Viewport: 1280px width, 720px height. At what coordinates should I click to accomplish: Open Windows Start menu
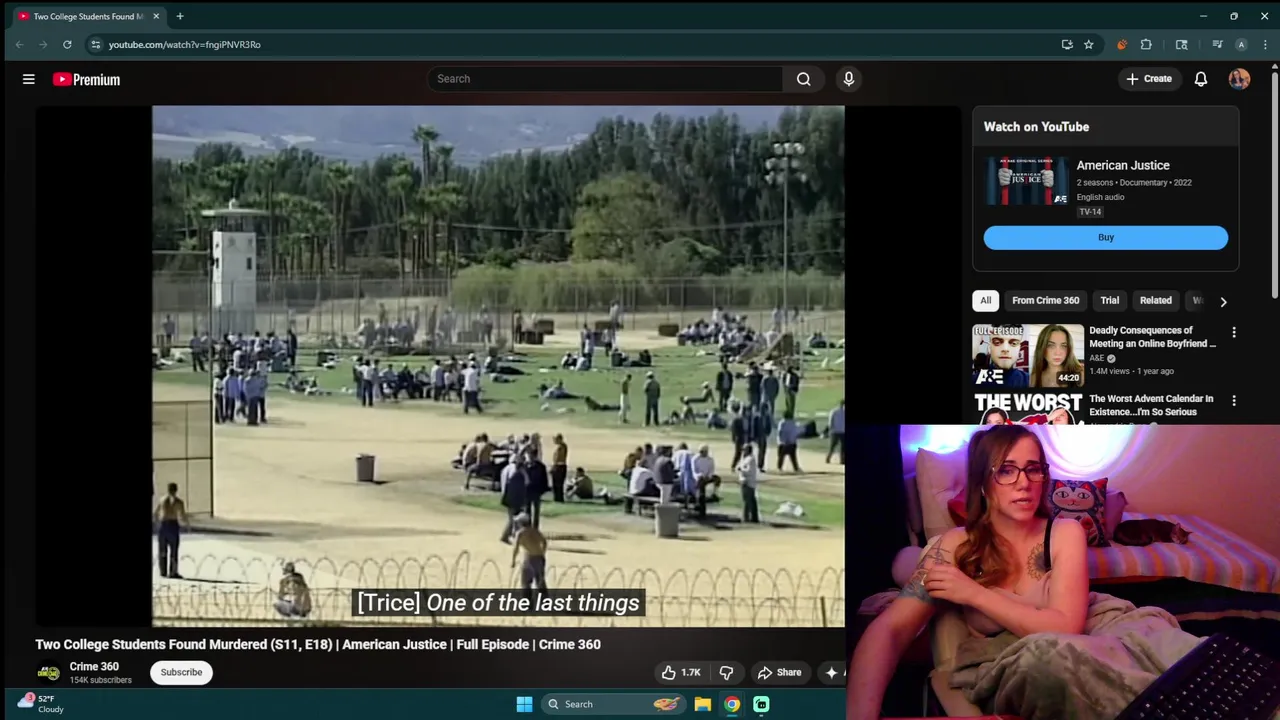pos(524,704)
